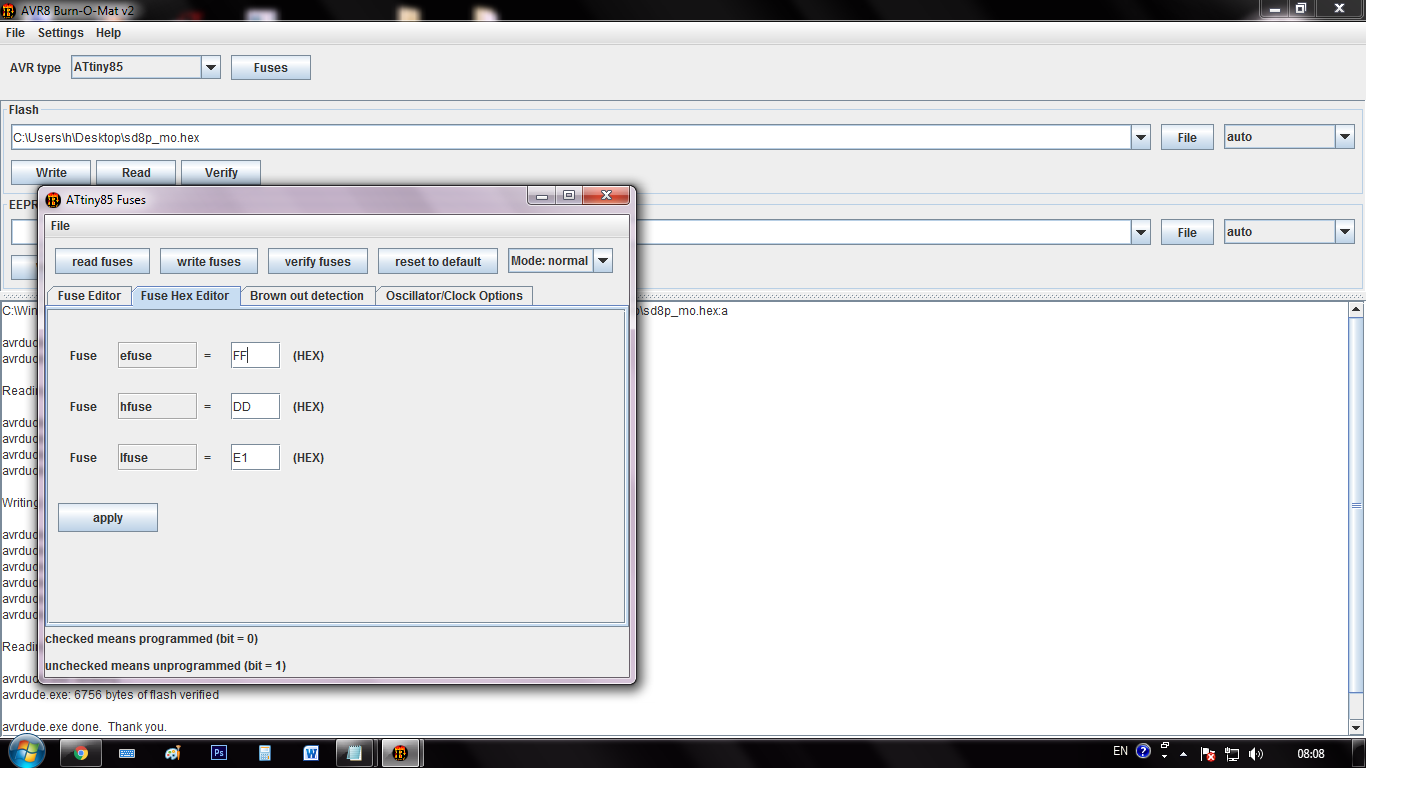
Task: Click the verify fuses button
Action: [318, 262]
